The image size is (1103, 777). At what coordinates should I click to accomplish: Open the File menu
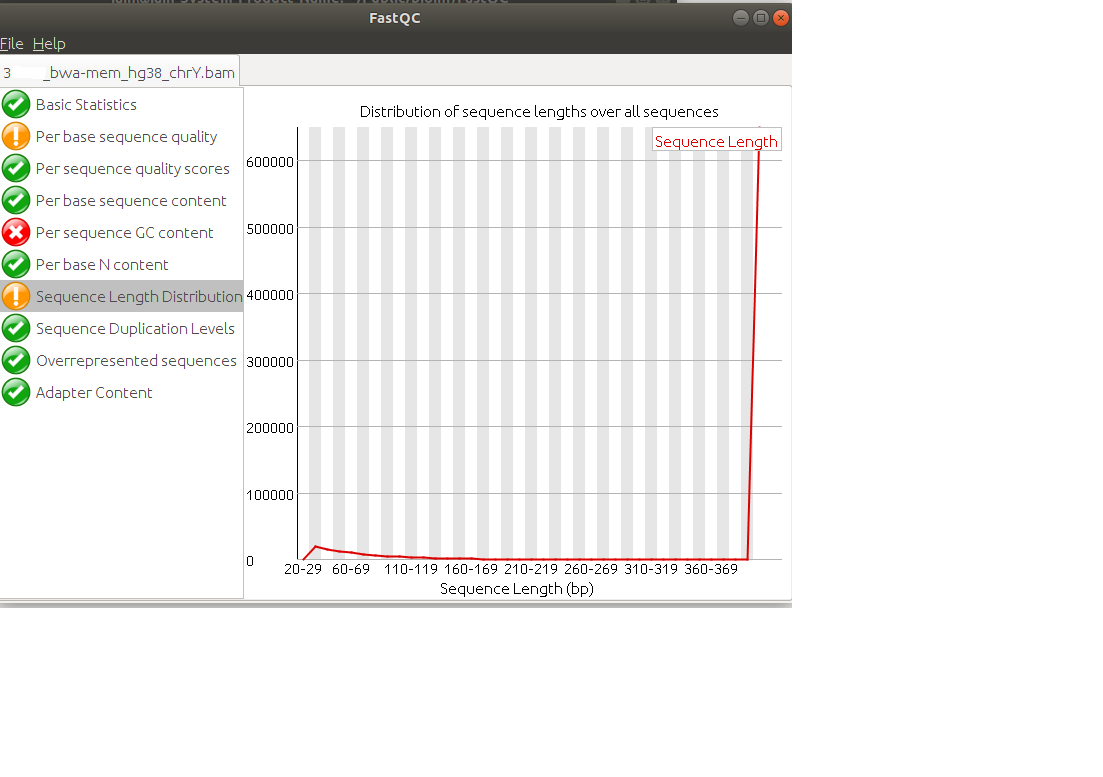(11, 44)
